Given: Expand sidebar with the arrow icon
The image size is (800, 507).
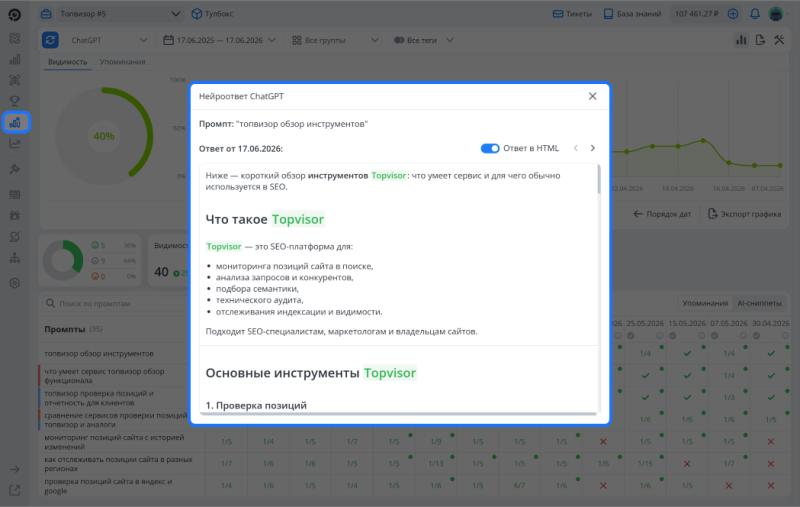Looking at the screenshot, I should coord(15,469).
